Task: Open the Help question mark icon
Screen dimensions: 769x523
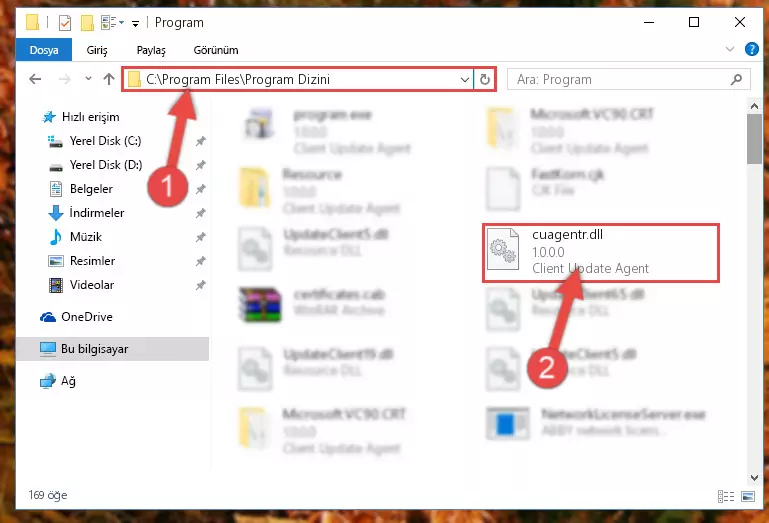Action: 751,49
